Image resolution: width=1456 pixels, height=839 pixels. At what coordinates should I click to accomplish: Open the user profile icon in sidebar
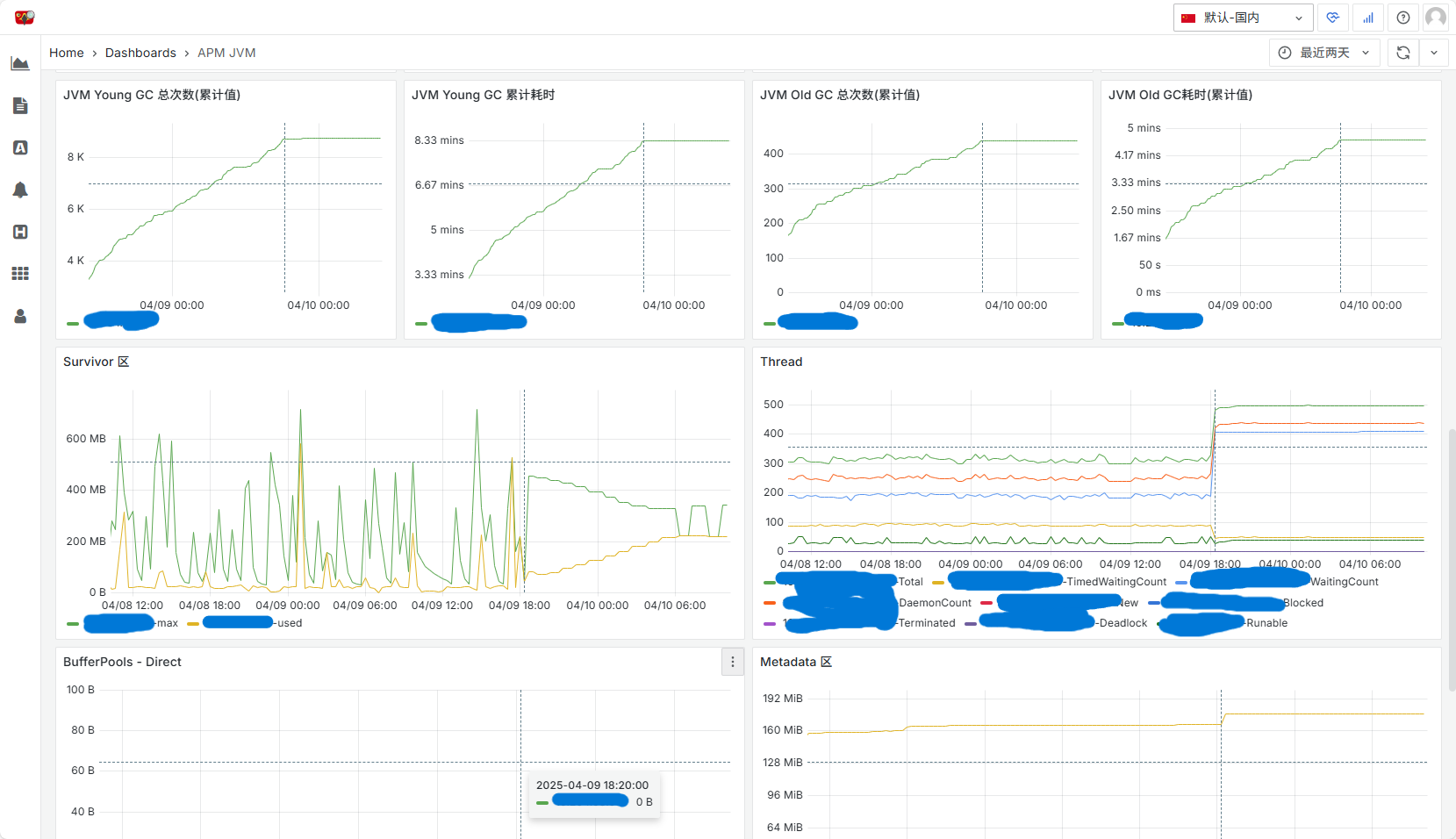[x=21, y=317]
